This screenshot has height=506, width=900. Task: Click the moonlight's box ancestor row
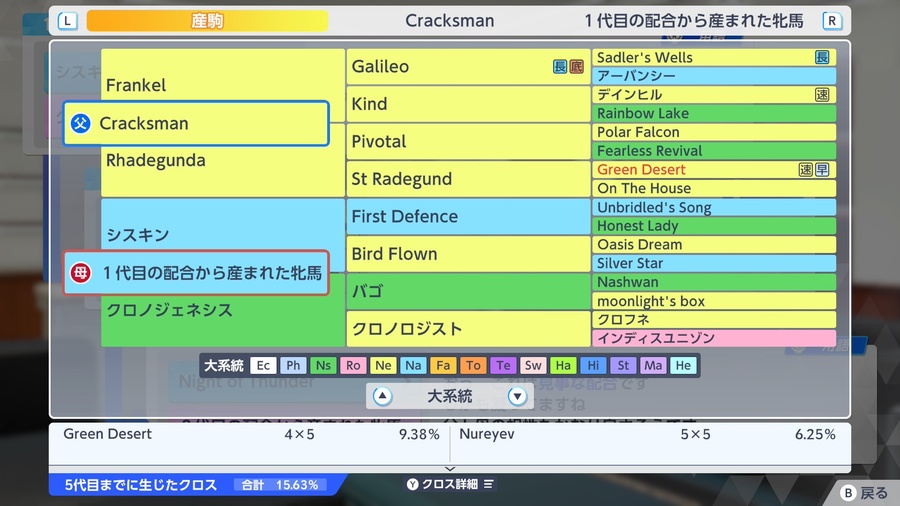[714, 301]
